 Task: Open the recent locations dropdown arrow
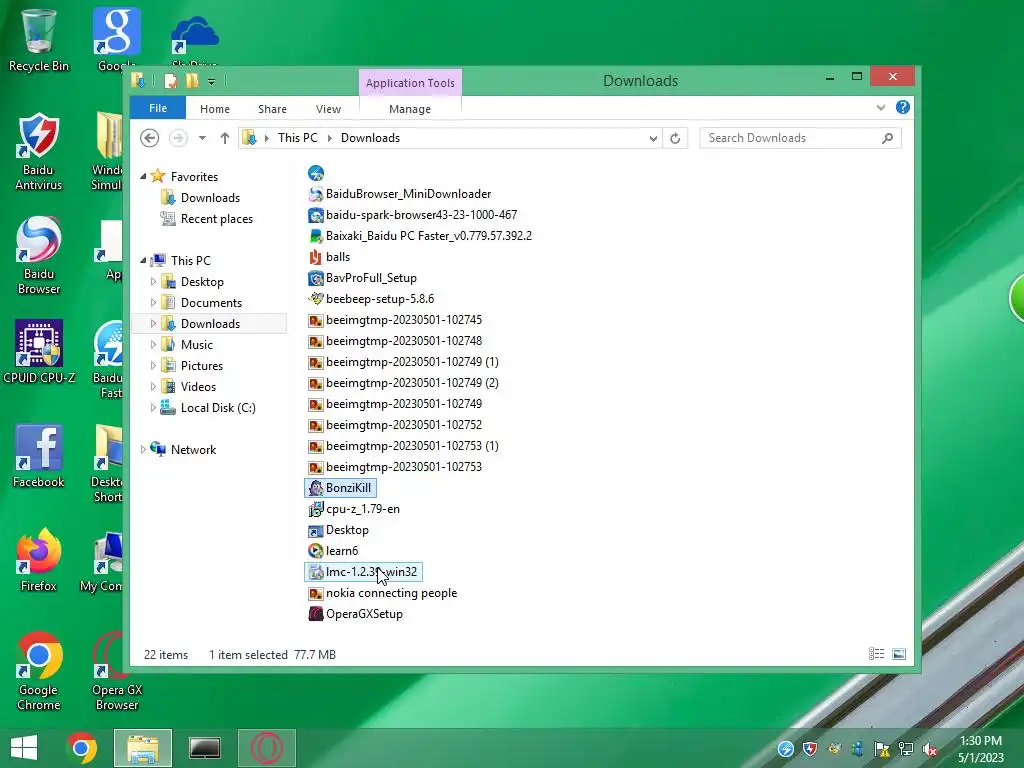tap(202, 138)
